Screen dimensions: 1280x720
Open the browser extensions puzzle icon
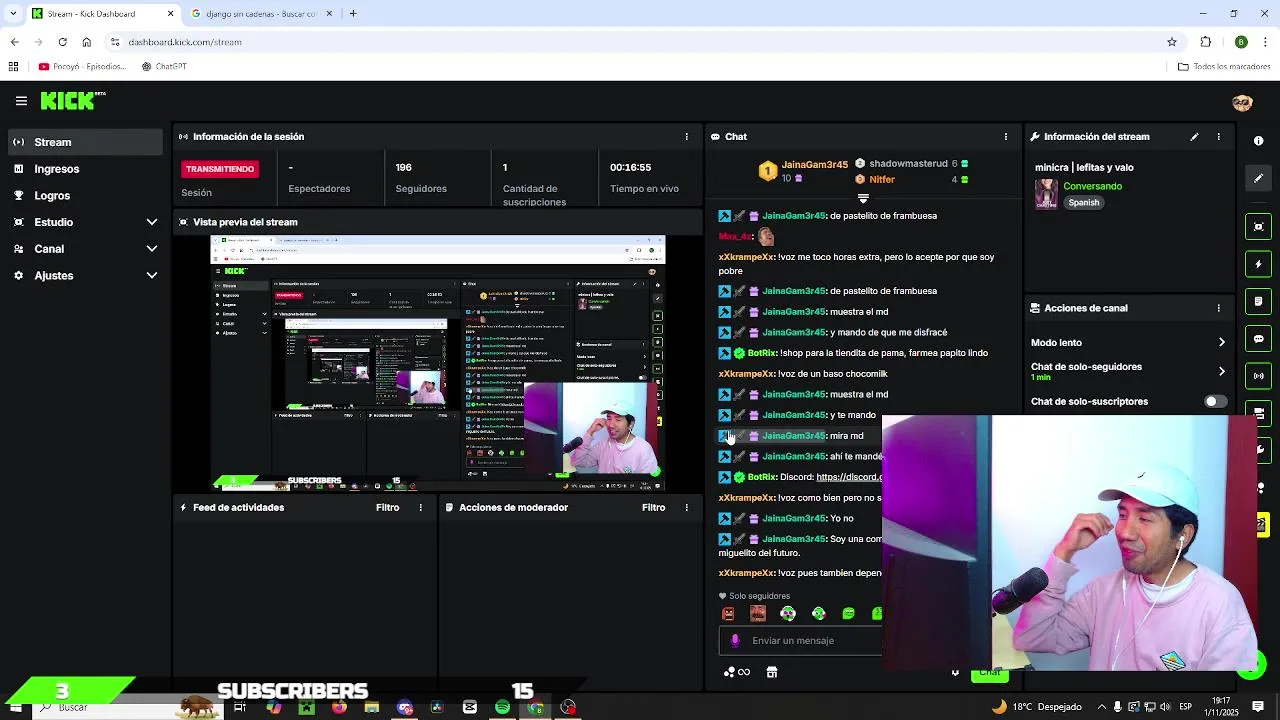[x=1206, y=42]
